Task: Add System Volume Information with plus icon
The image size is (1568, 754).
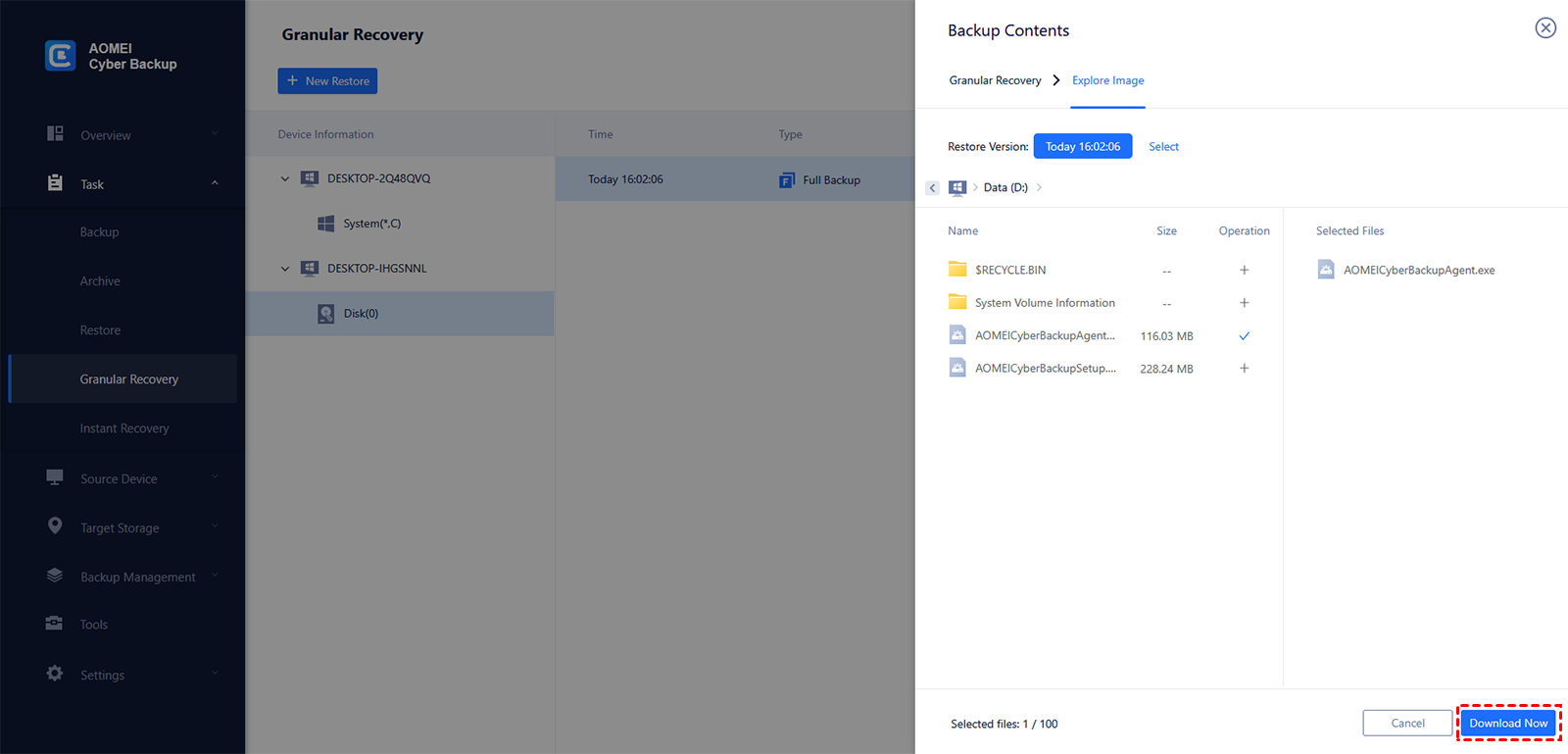Action: coord(1244,303)
